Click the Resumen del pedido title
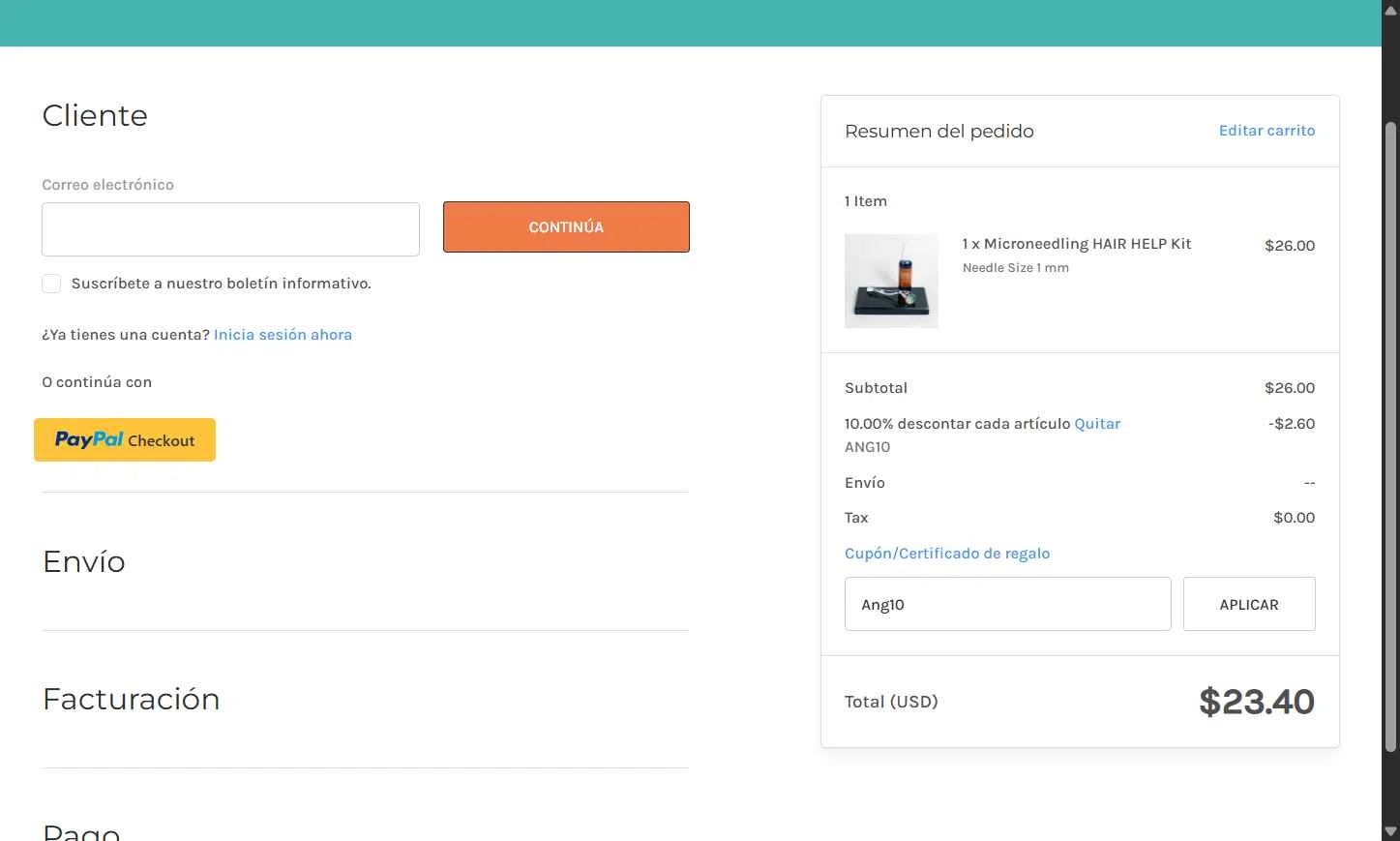1400x841 pixels. 939,132
